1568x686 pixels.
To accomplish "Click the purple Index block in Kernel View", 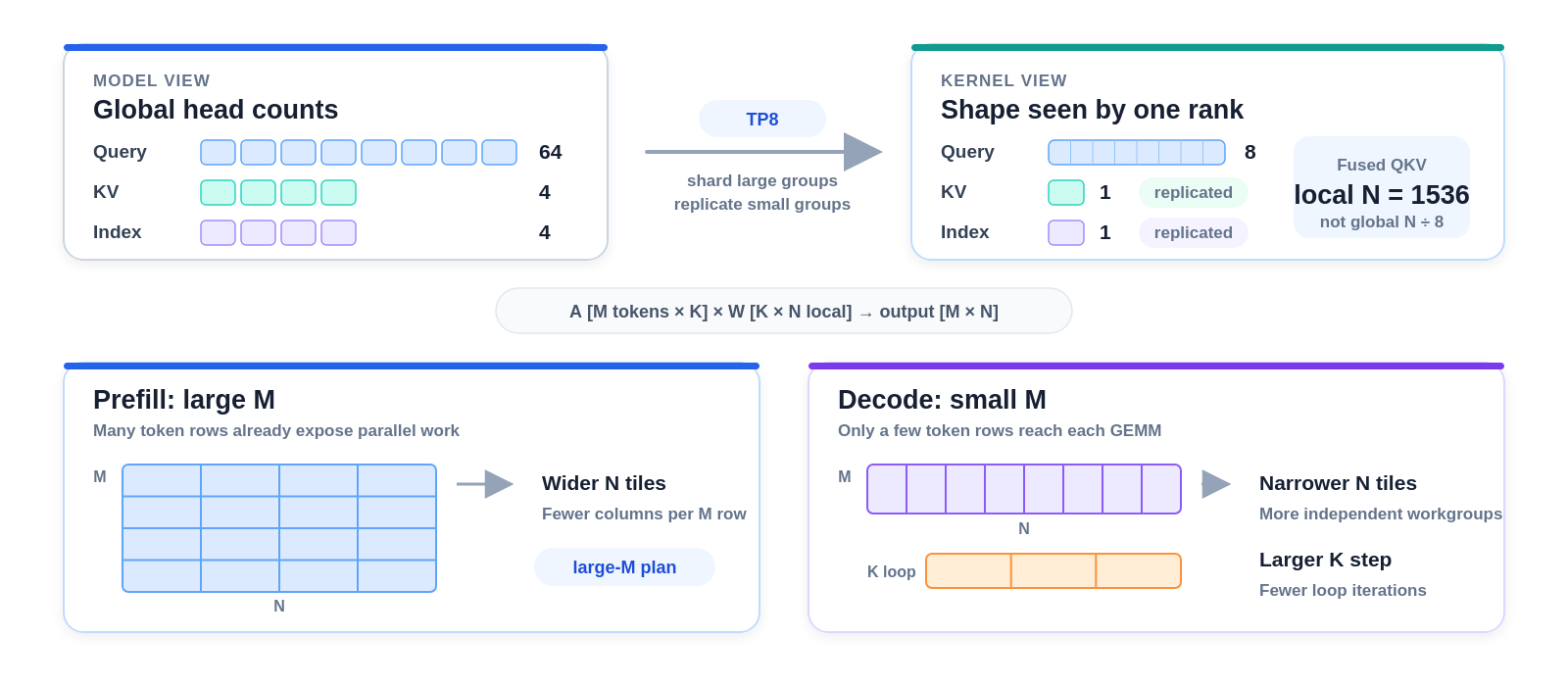I will click(1066, 232).
